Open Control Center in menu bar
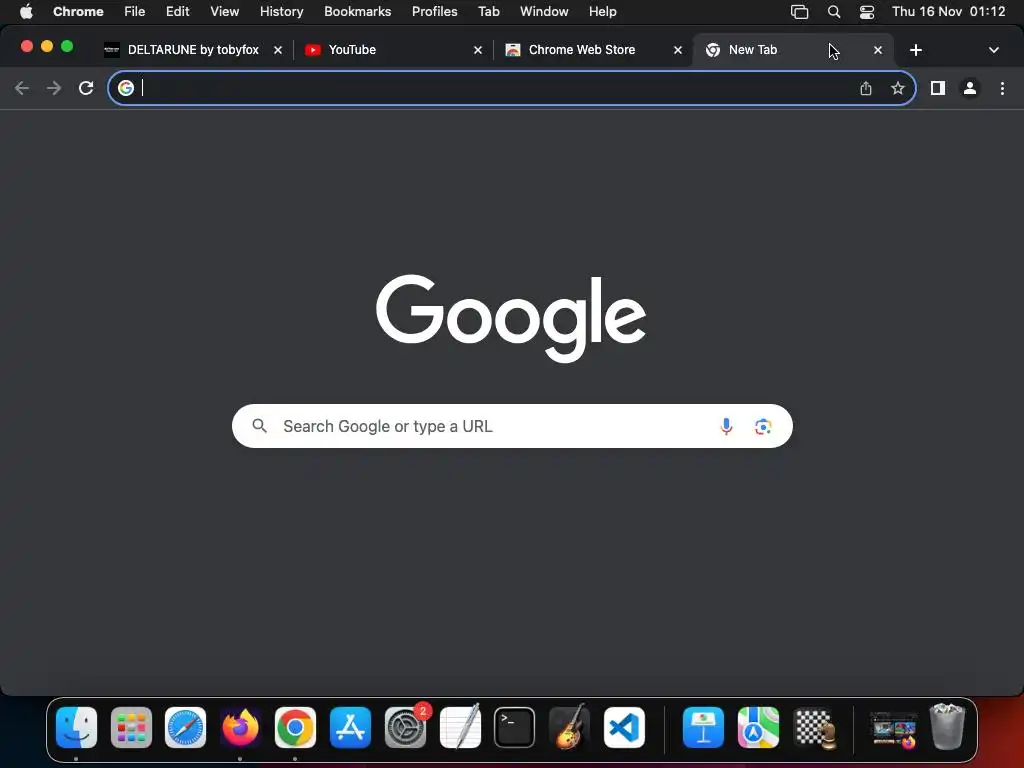 click(x=867, y=12)
